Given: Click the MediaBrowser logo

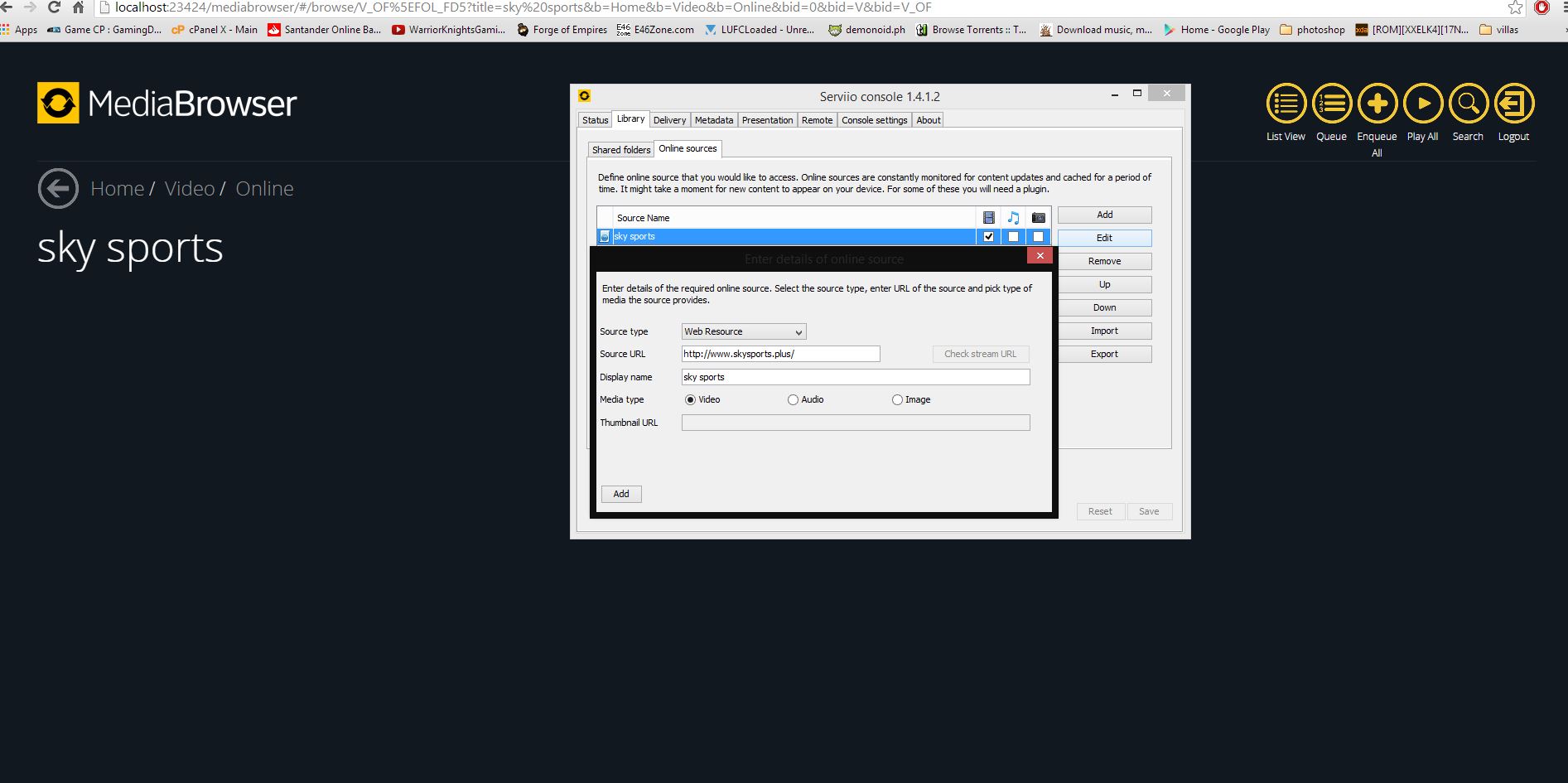Looking at the screenshot, I should click(166, 103).
